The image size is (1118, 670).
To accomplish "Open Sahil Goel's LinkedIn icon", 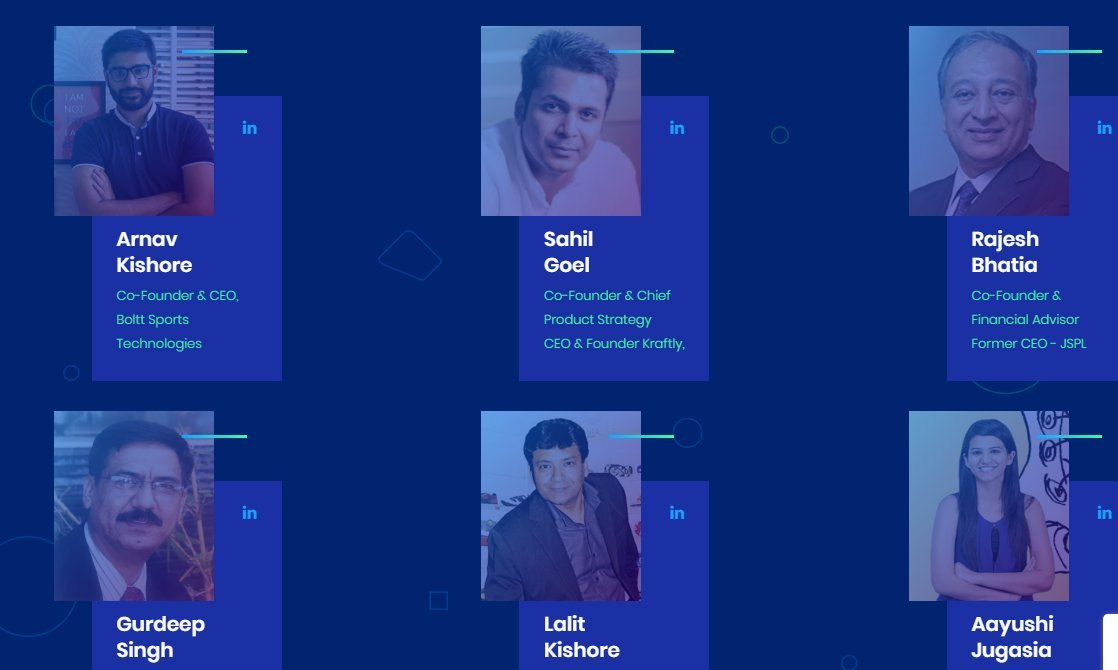I will pos(677,128).
